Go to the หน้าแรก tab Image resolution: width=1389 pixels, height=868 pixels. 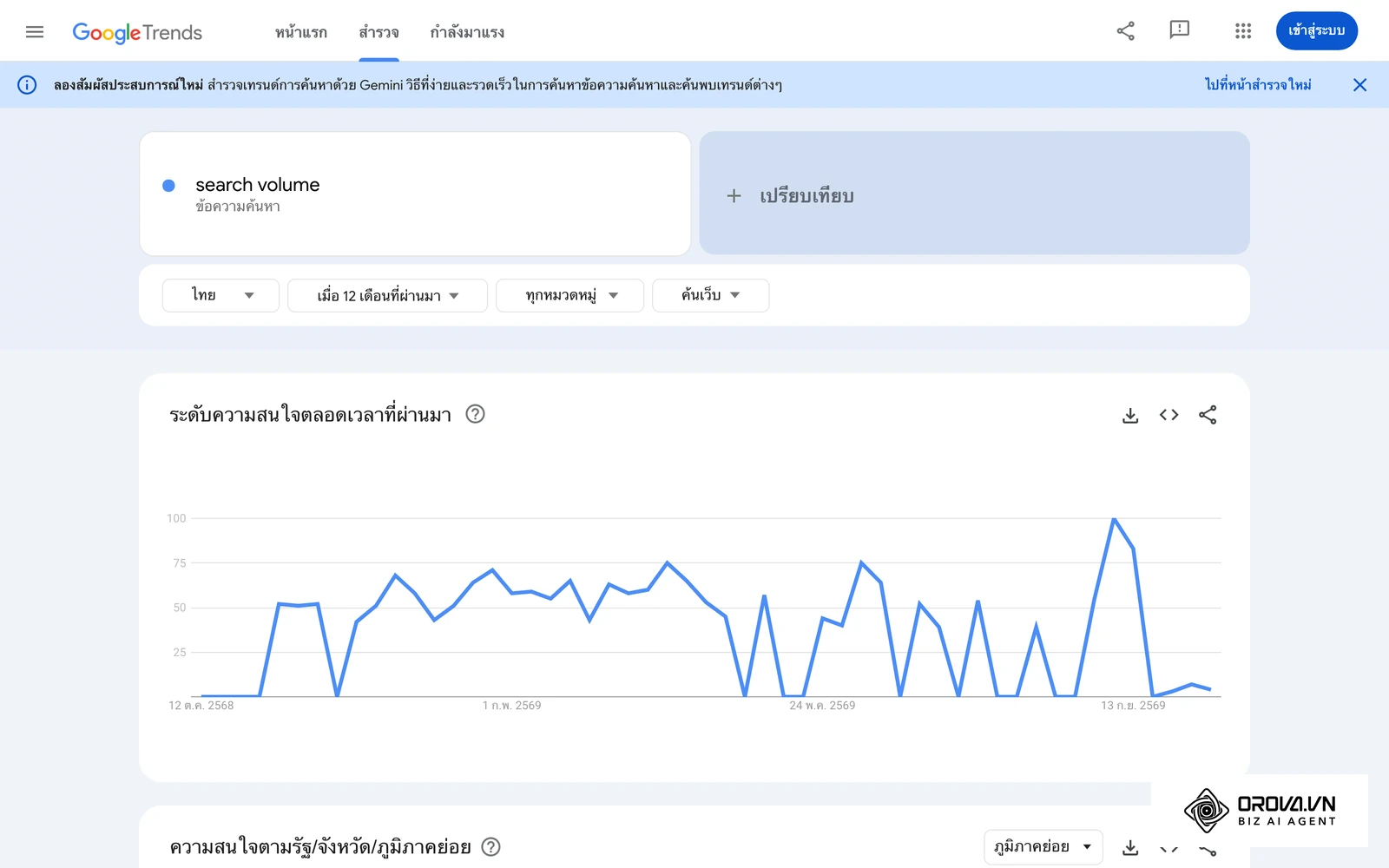click(x=301, y=32)
